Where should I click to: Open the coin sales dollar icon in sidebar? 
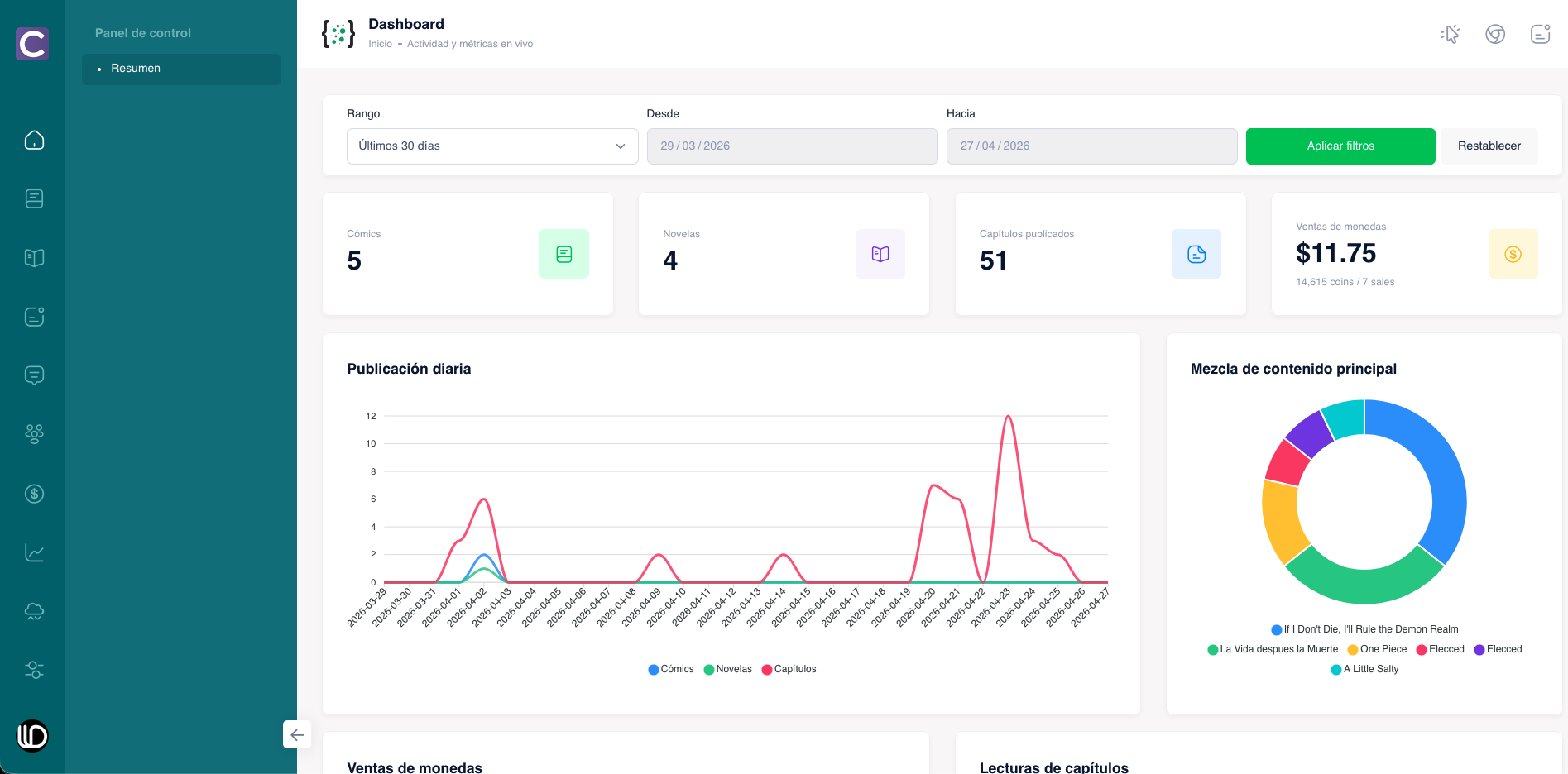tap(34, 494)
